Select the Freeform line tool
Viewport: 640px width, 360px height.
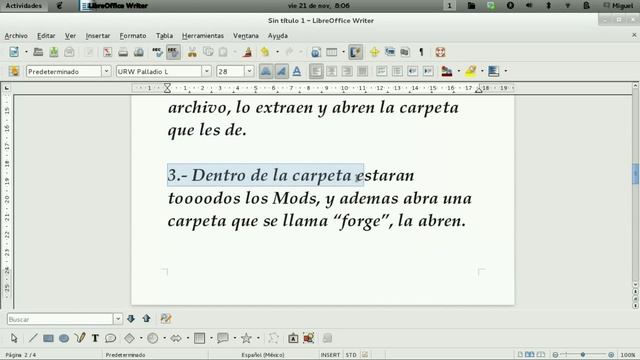tap(80, 338)
